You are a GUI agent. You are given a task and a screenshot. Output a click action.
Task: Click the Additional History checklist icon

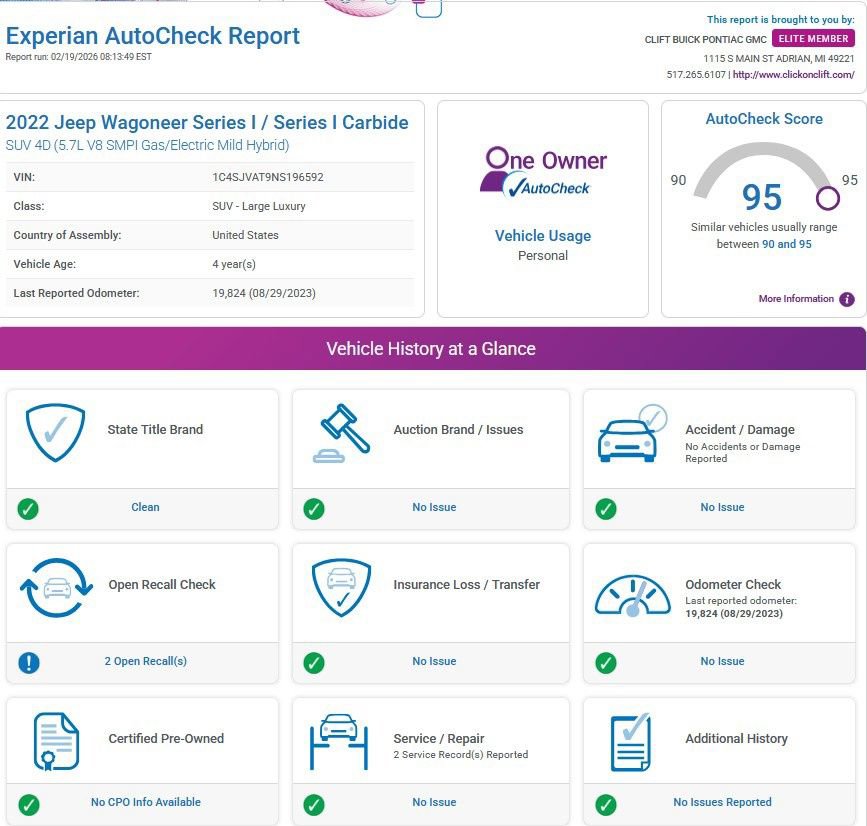point(630,741)
